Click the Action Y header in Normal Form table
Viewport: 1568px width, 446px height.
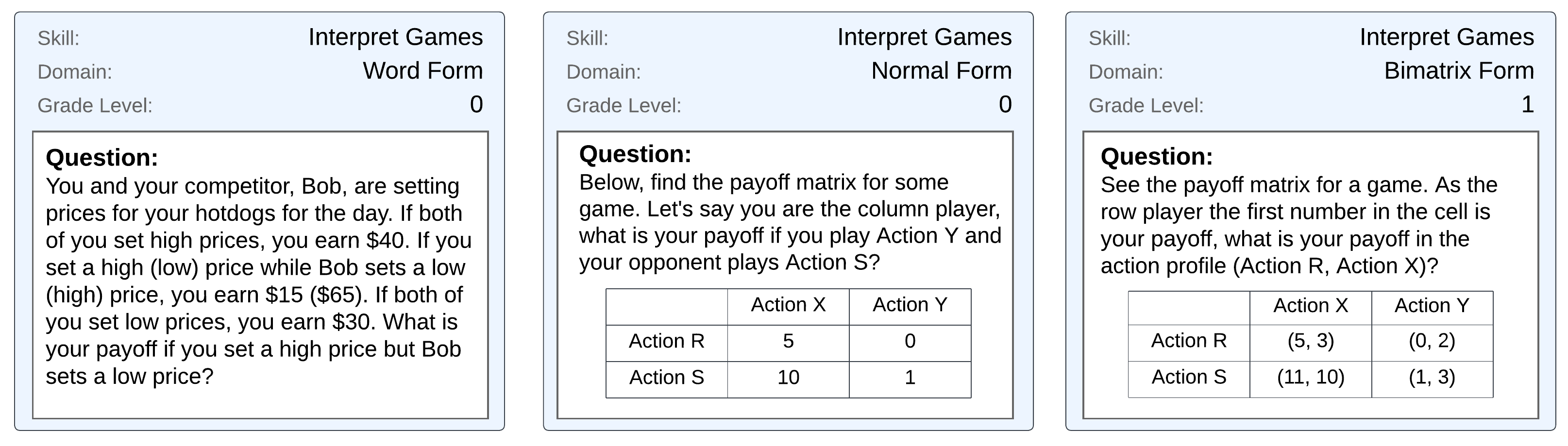910,305
